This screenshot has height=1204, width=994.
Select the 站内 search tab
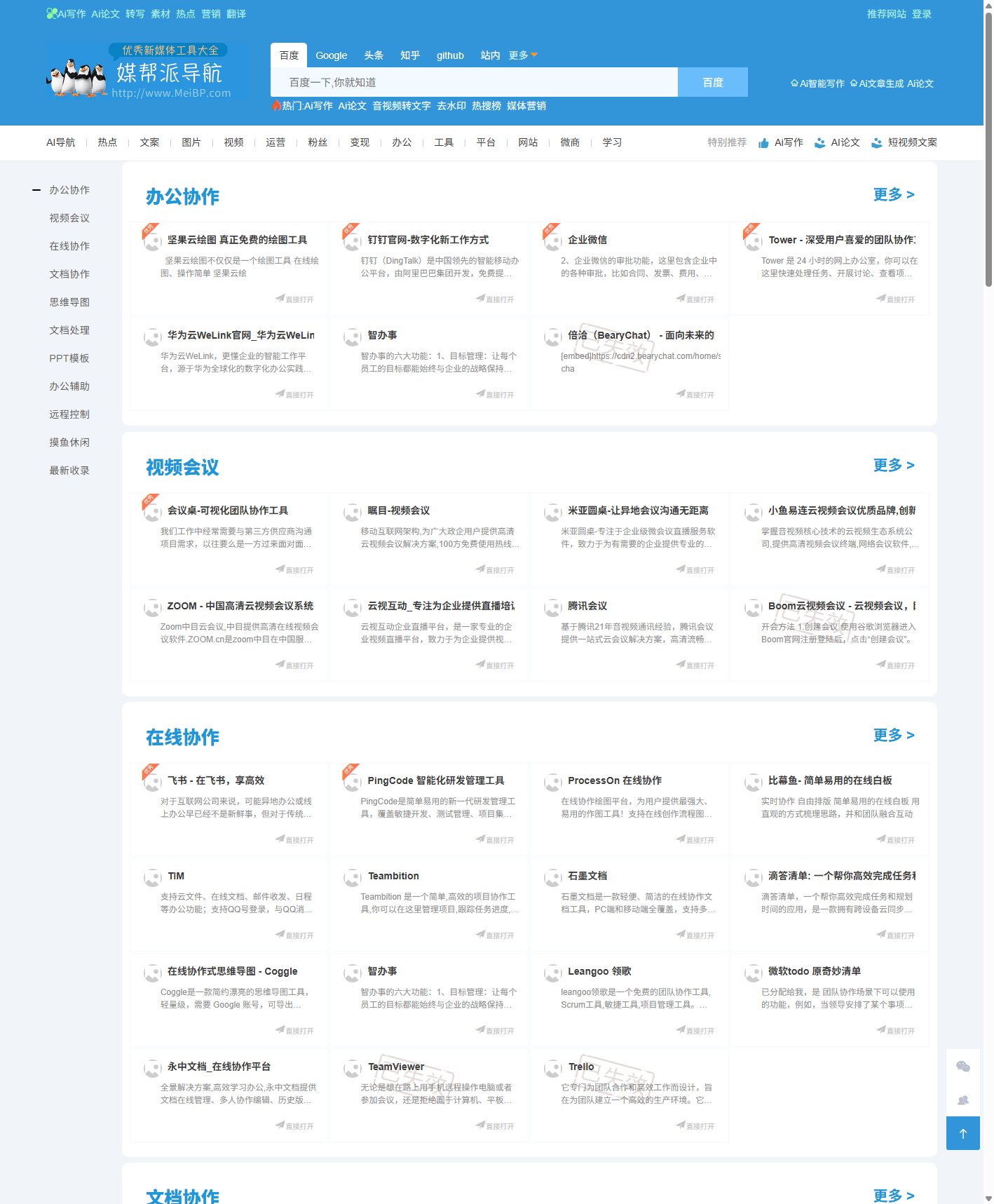(490, 55)
